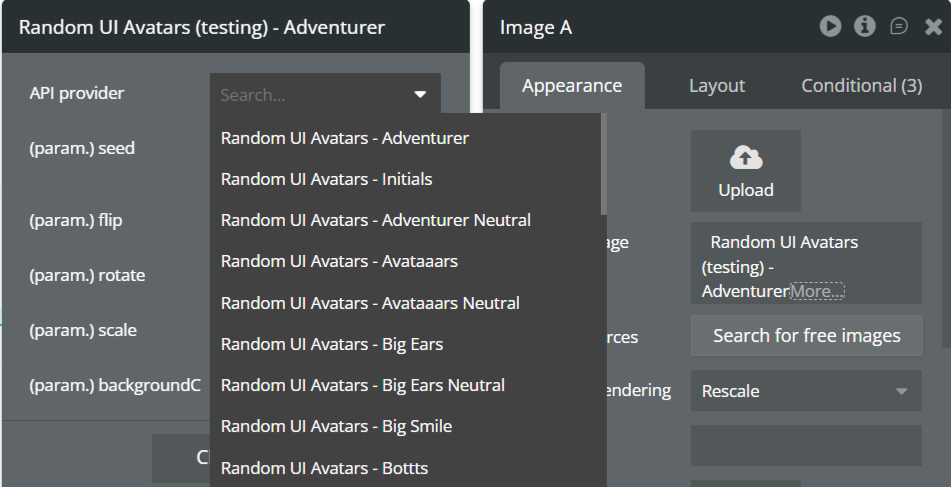Click the dropdown list scrollbar
Image resolution: width=951 pixels, height=487 pixels.
603,165
